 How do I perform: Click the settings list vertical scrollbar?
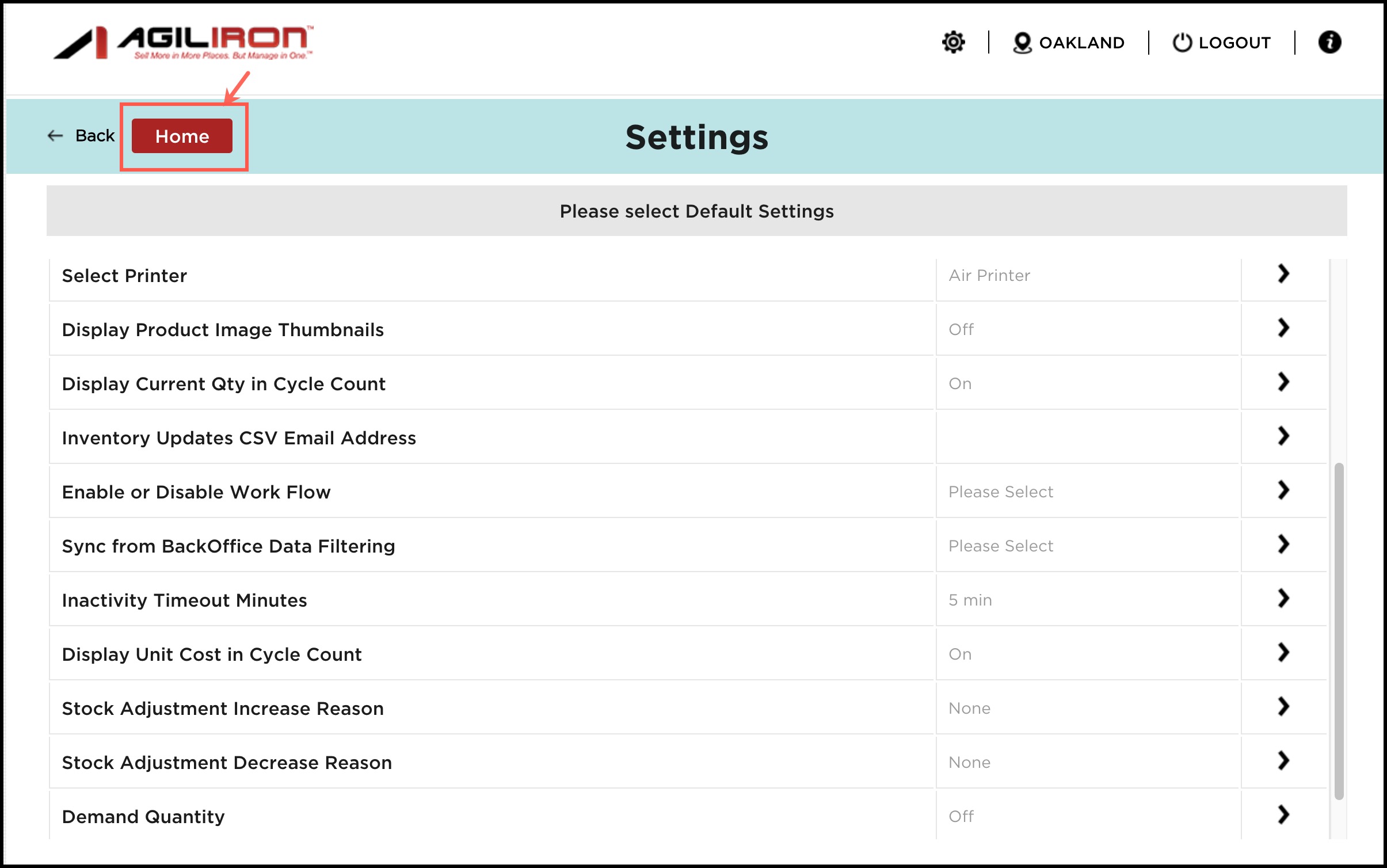[1339, 630]
